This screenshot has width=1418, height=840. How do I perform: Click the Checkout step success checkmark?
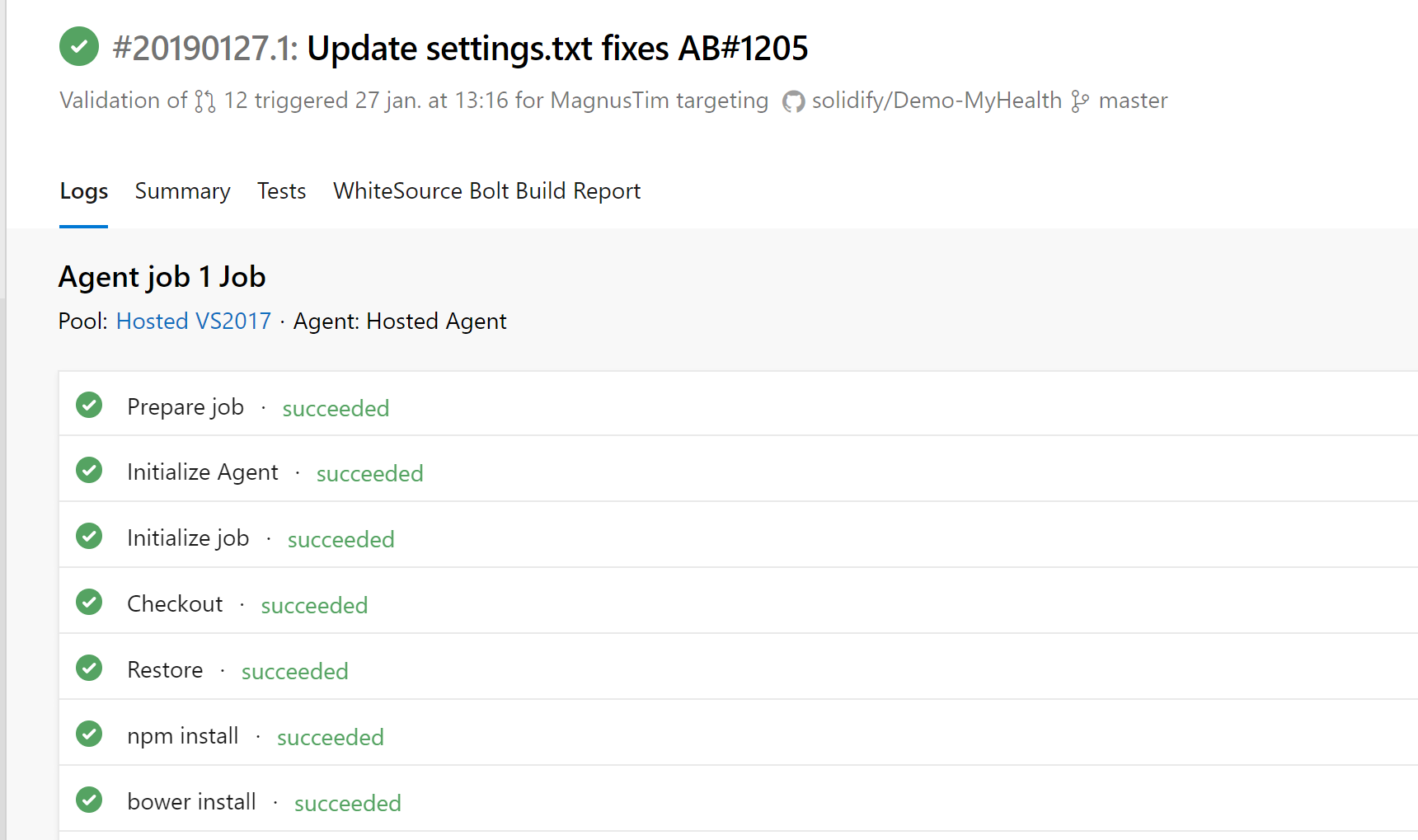tap(89, 602)
